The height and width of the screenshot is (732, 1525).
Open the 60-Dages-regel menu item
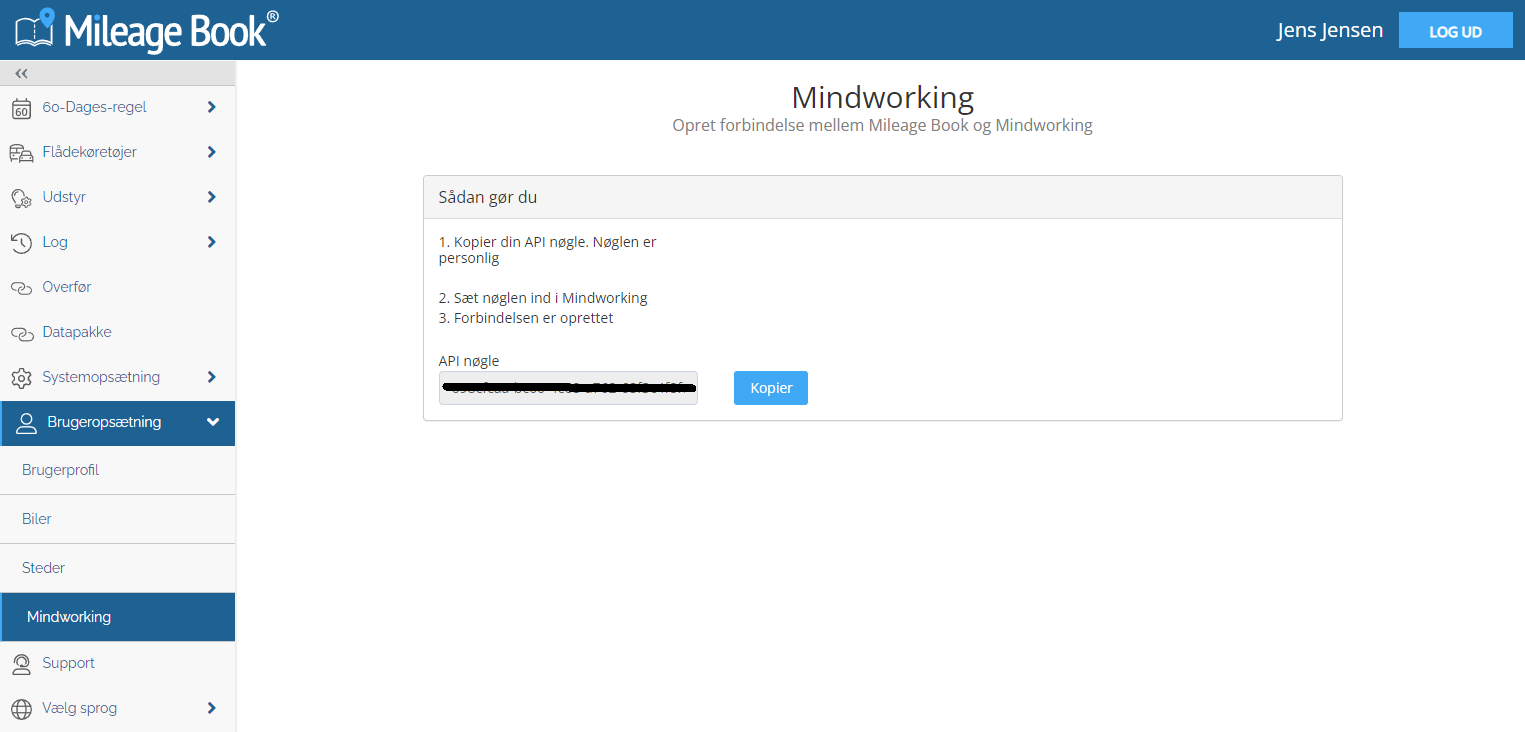tap(118, 107)
